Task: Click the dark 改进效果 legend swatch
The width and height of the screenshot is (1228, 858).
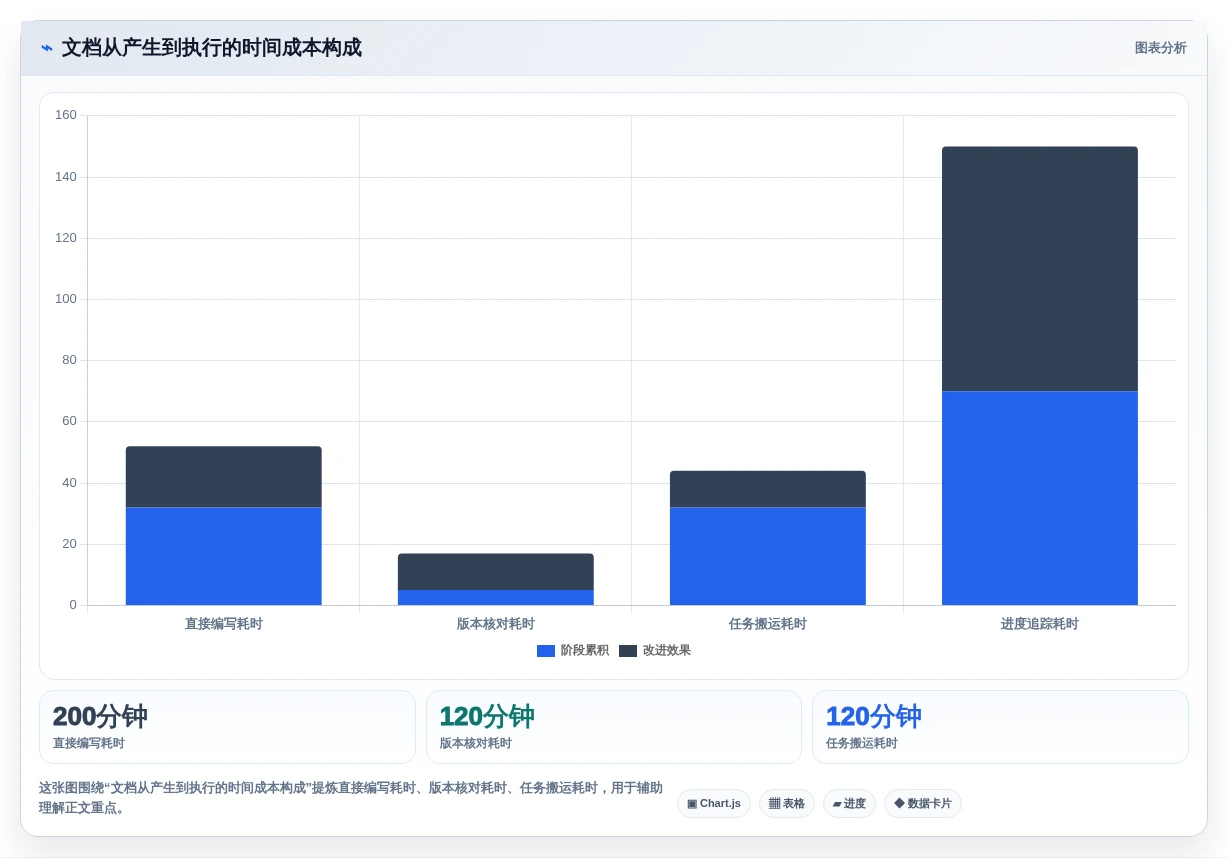Action: [628, 651]
